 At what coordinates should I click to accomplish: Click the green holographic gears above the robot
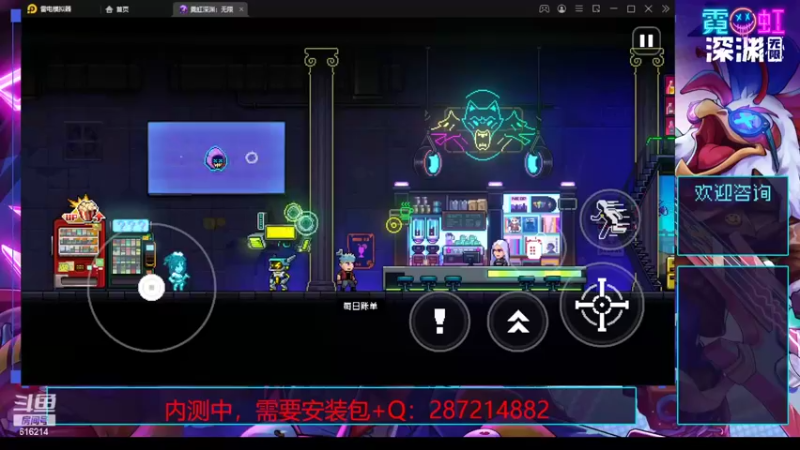[x=301, y=219]
